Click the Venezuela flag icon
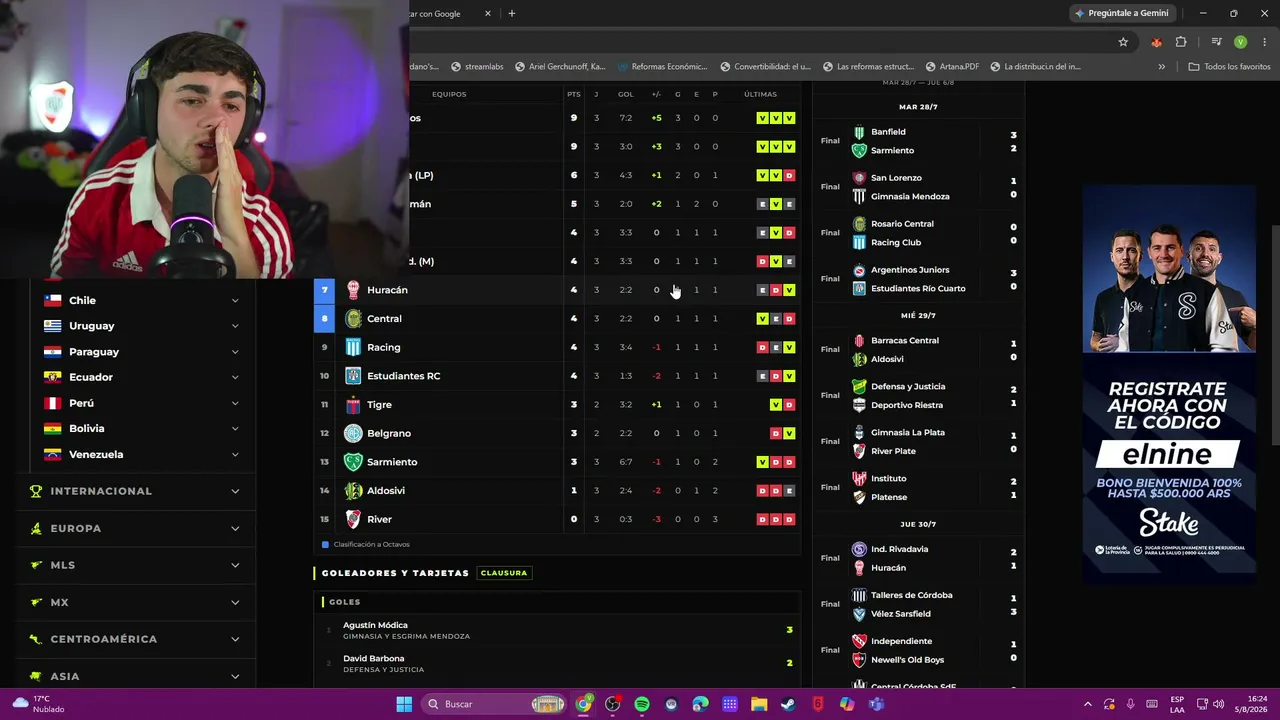Viewport: 1280px width, 720px height. point(53,454)
